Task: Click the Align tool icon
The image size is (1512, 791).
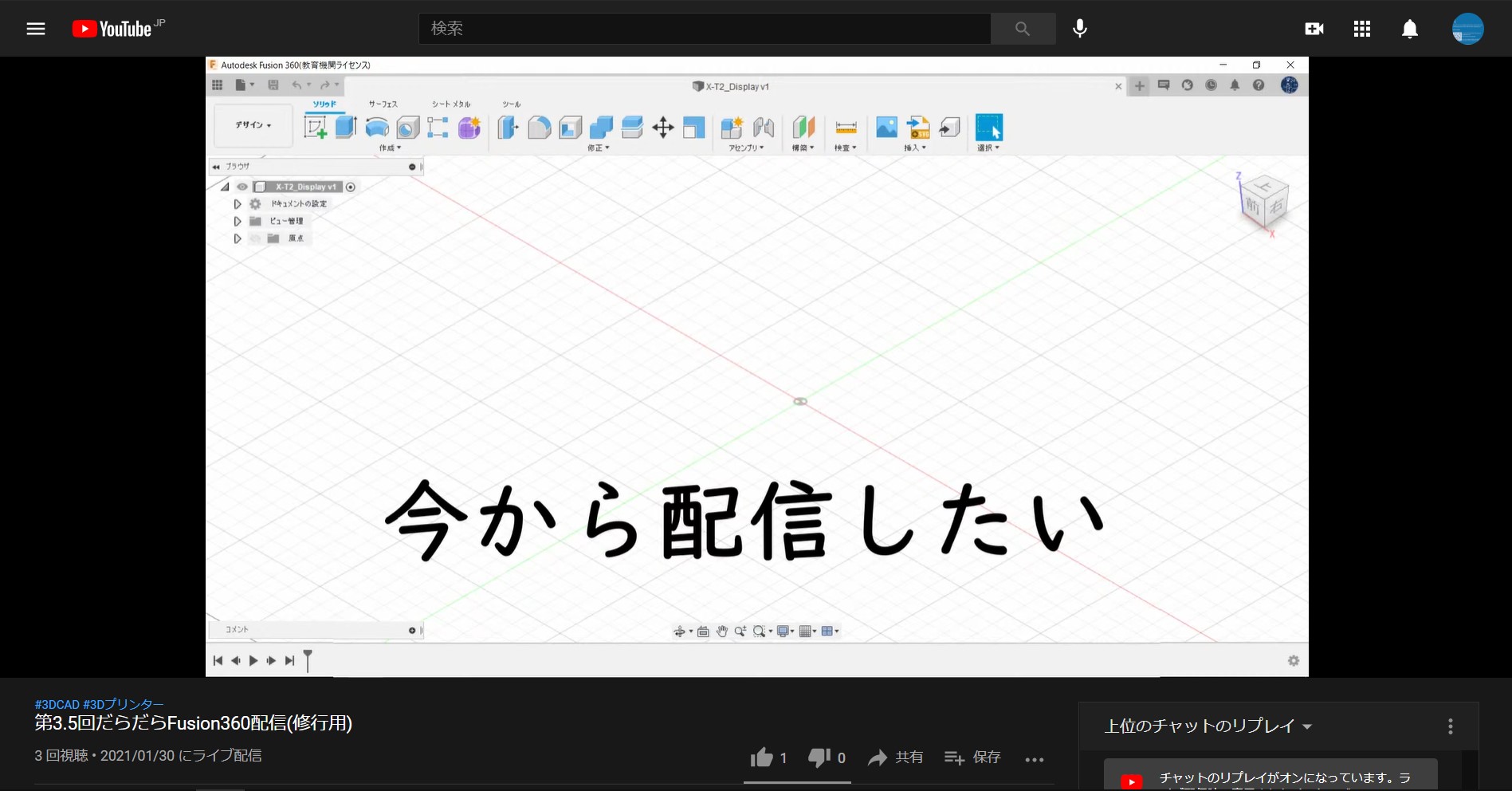Action: pyautogui.click(x=694, y=128)
